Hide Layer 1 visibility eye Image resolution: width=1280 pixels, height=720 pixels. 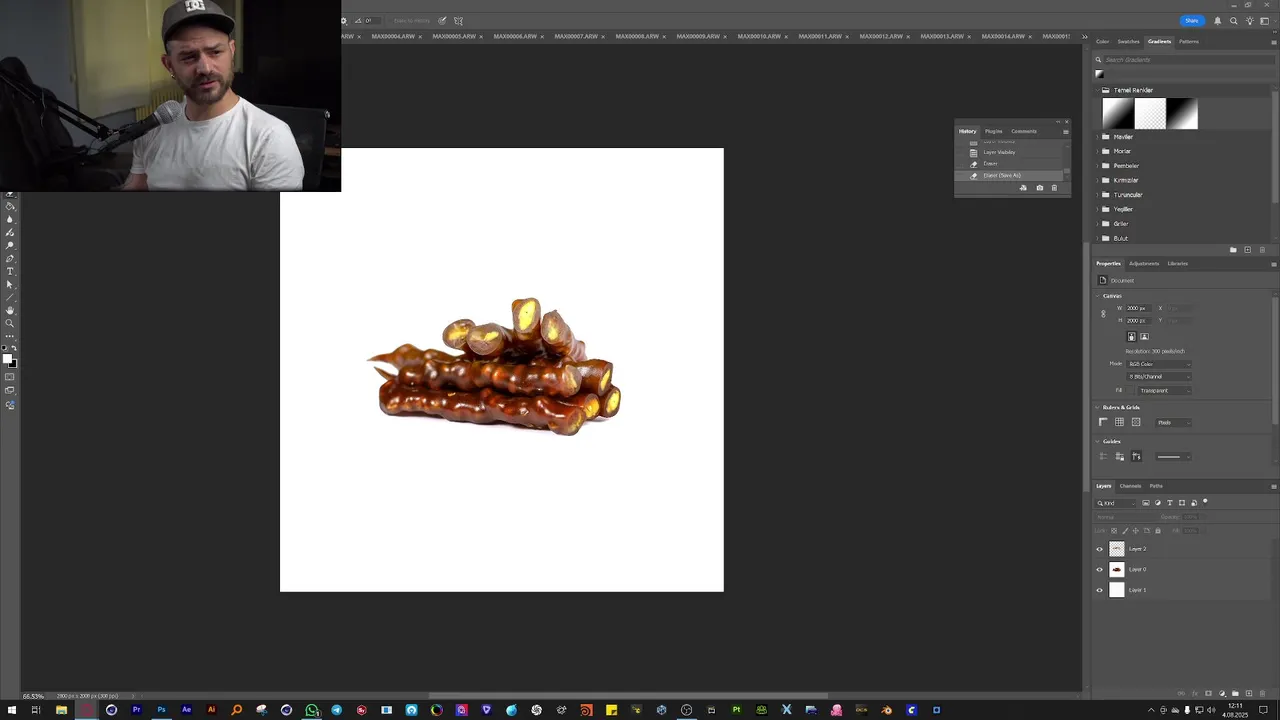click(x=1100, y=590)
